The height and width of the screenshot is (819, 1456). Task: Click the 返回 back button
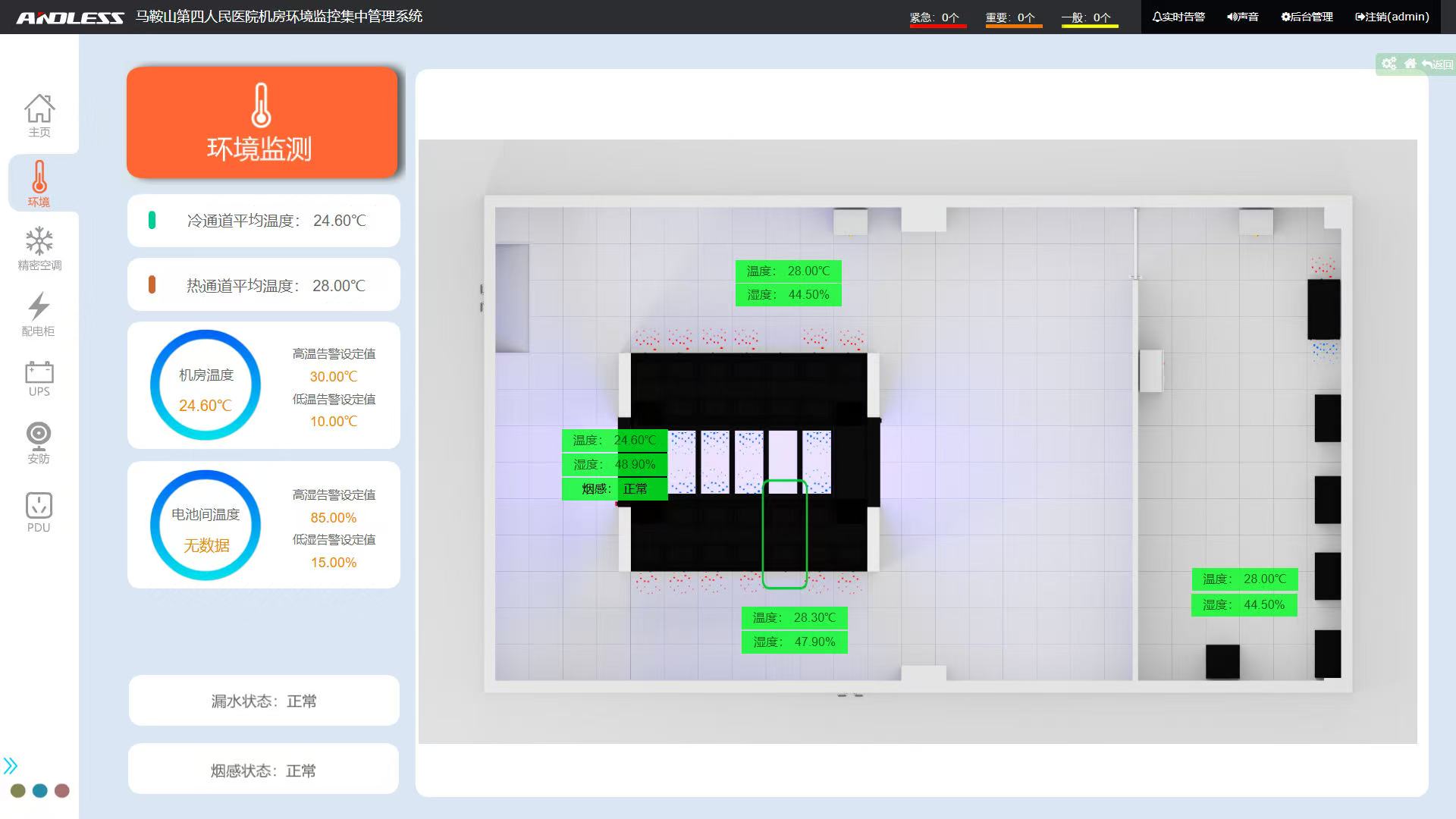tap(1438, 64)
